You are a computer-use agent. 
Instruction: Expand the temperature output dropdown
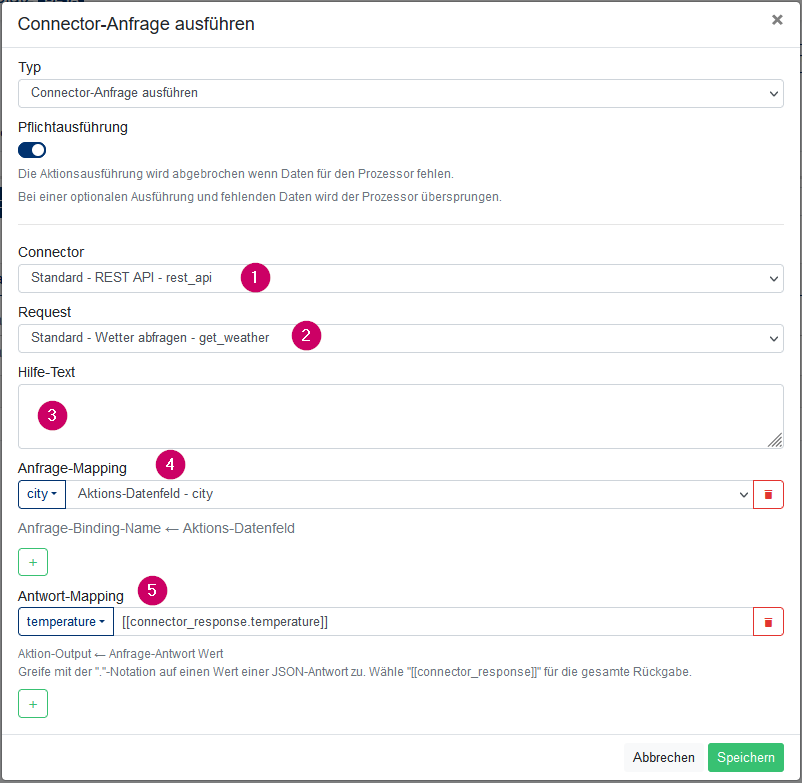(66, 621)
